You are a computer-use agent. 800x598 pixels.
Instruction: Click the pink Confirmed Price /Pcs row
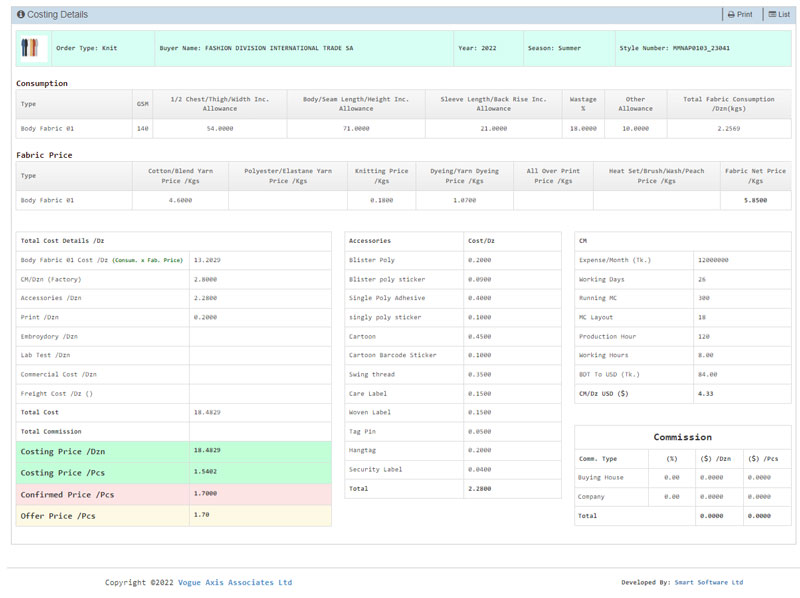tap(175, 494)
